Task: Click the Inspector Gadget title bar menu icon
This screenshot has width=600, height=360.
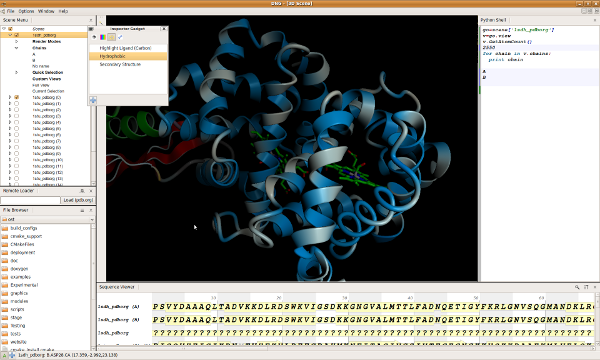Action: point(91,29)
